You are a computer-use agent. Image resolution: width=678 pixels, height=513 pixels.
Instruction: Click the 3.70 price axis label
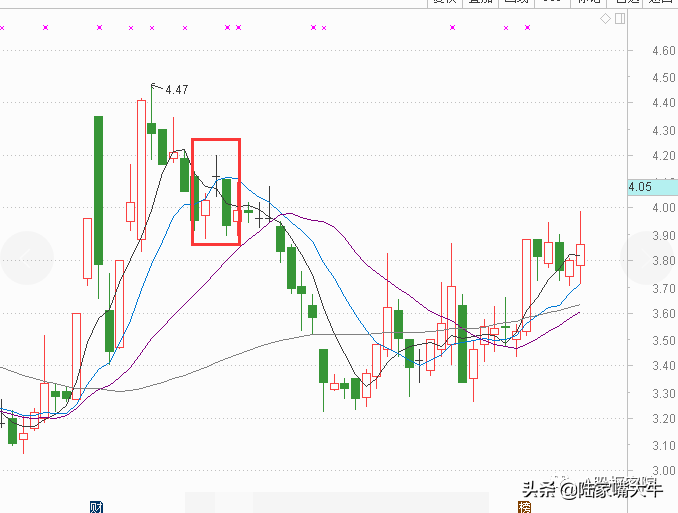point(663,289)
